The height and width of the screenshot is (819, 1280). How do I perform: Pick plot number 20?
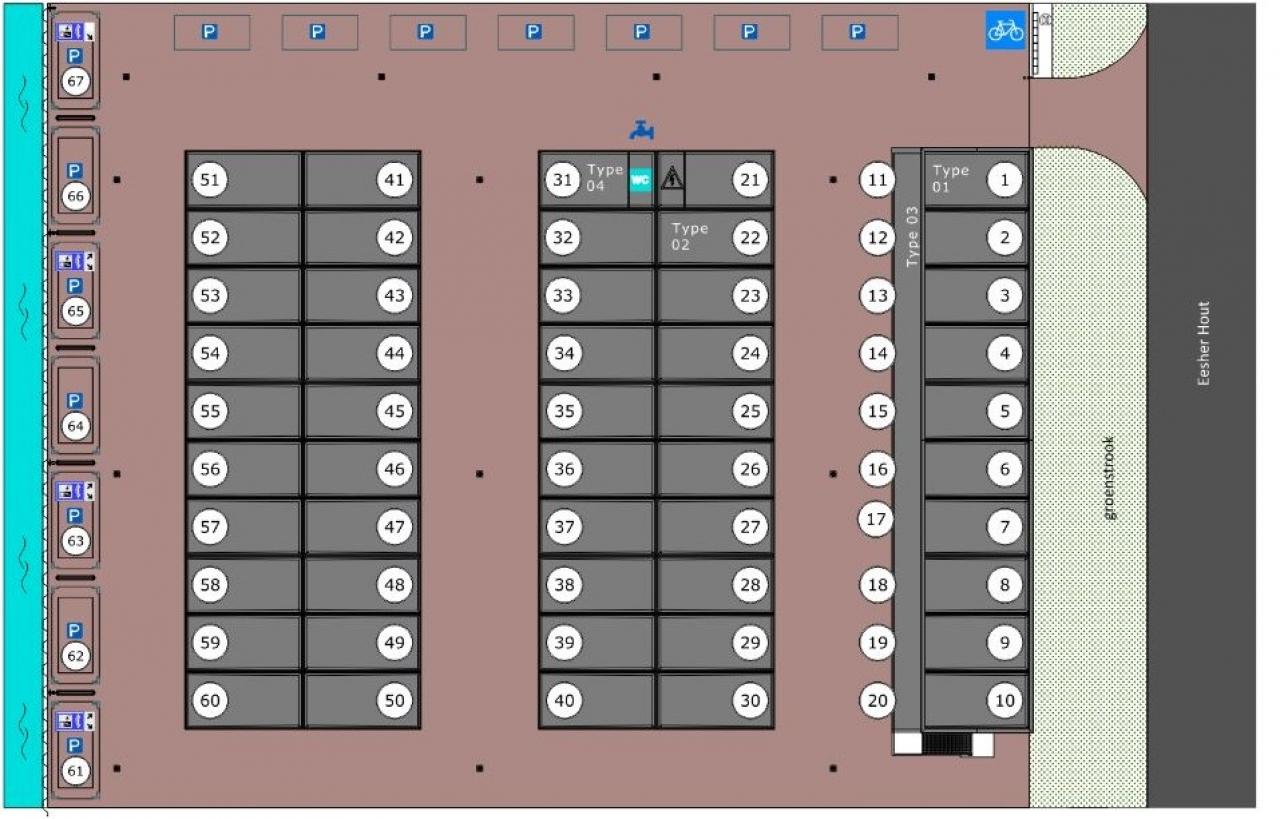coord(877,701)
